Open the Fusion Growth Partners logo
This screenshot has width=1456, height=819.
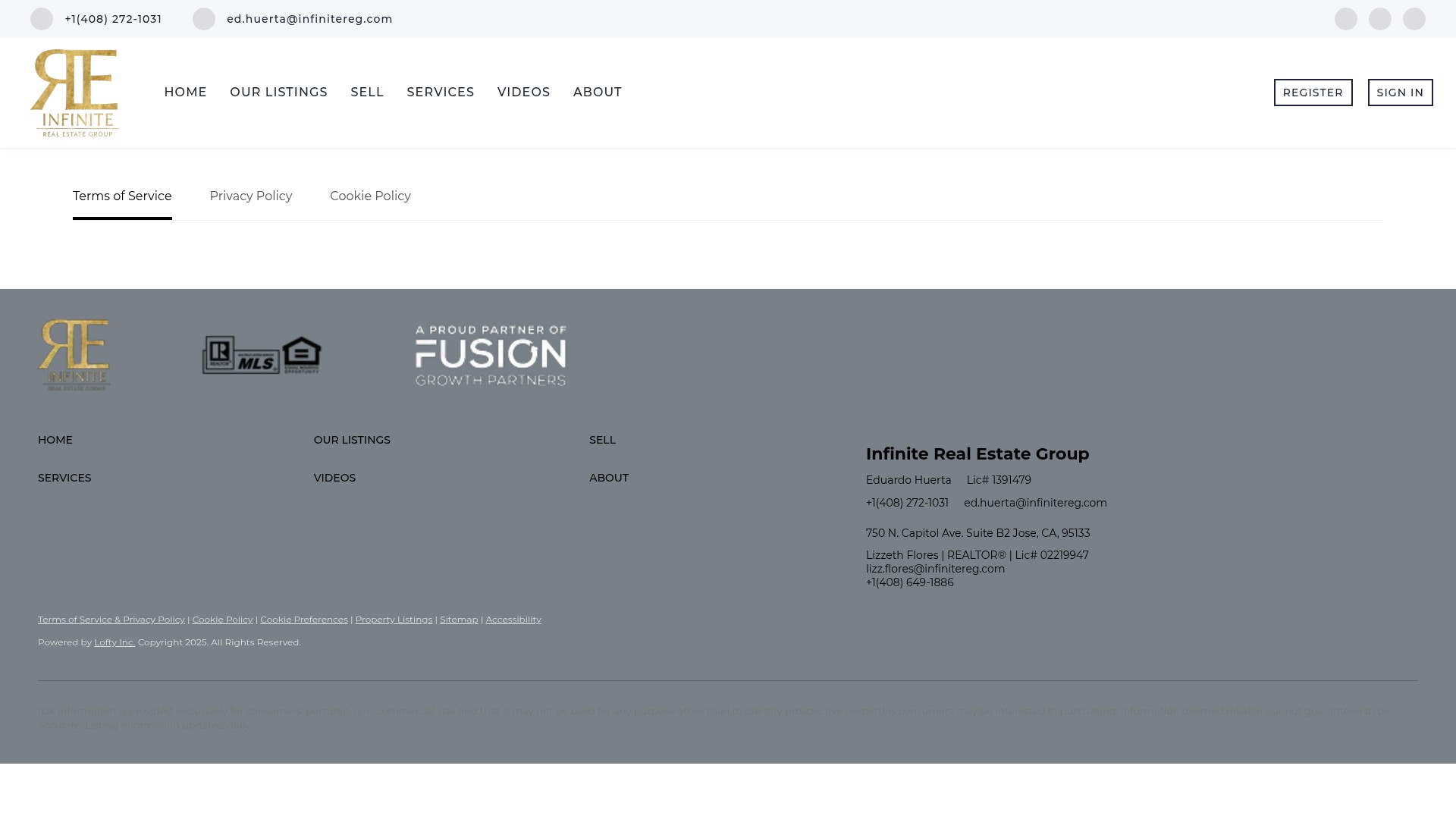(x=491, y=355)
